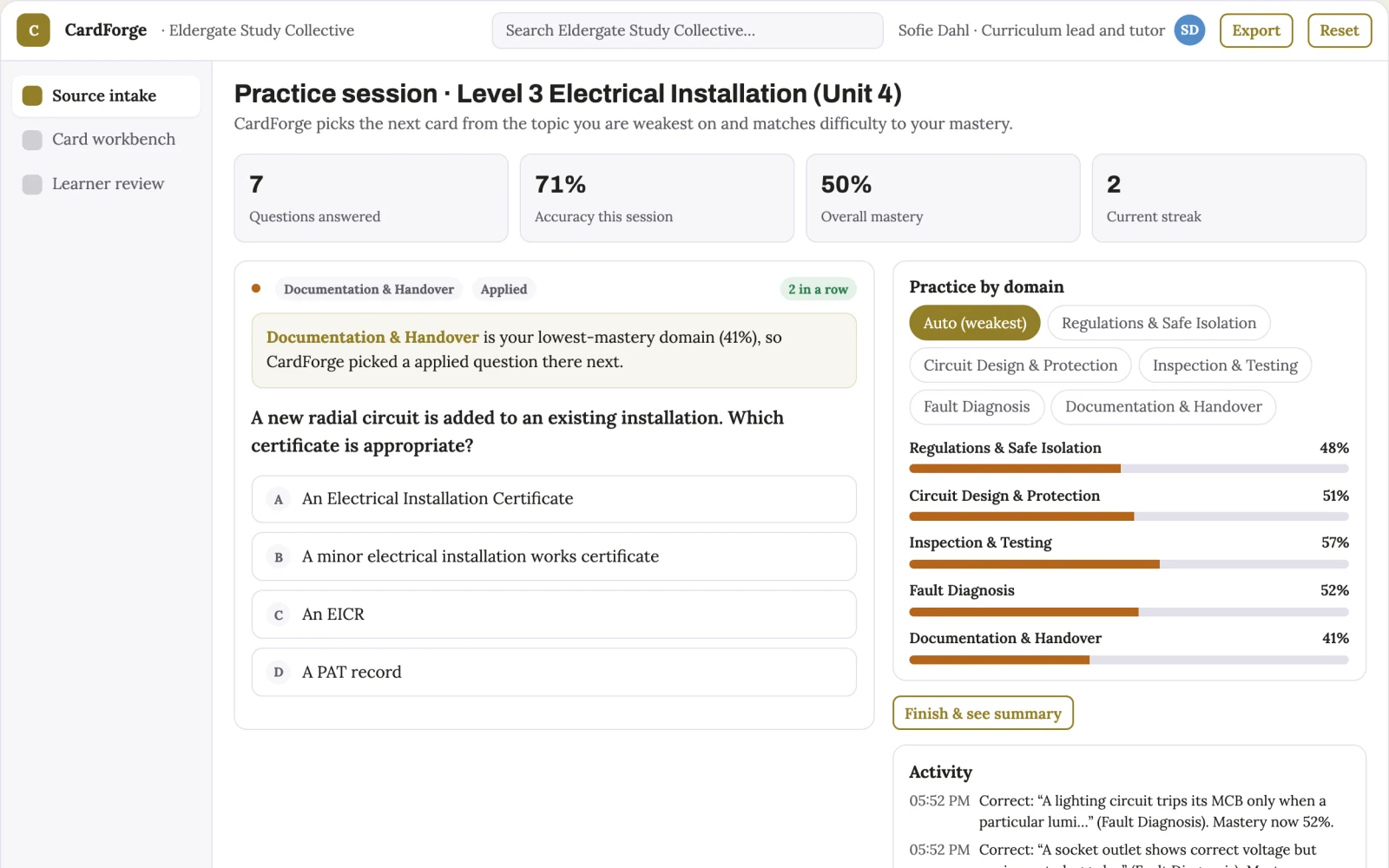Click the Accuracy this session card
Image resolution: width=1389 pixels, height=868 pixels.
pyautogui.click(x=657, y=198)
